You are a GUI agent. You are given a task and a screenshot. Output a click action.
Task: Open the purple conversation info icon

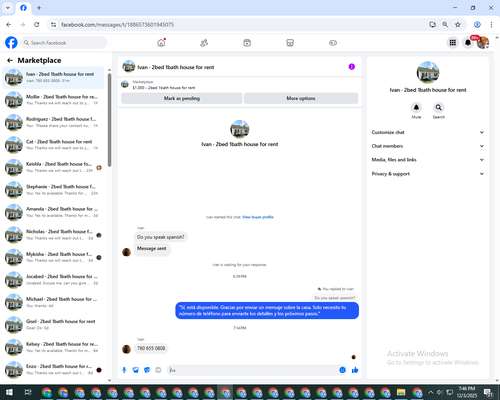(x=352, y=67)
